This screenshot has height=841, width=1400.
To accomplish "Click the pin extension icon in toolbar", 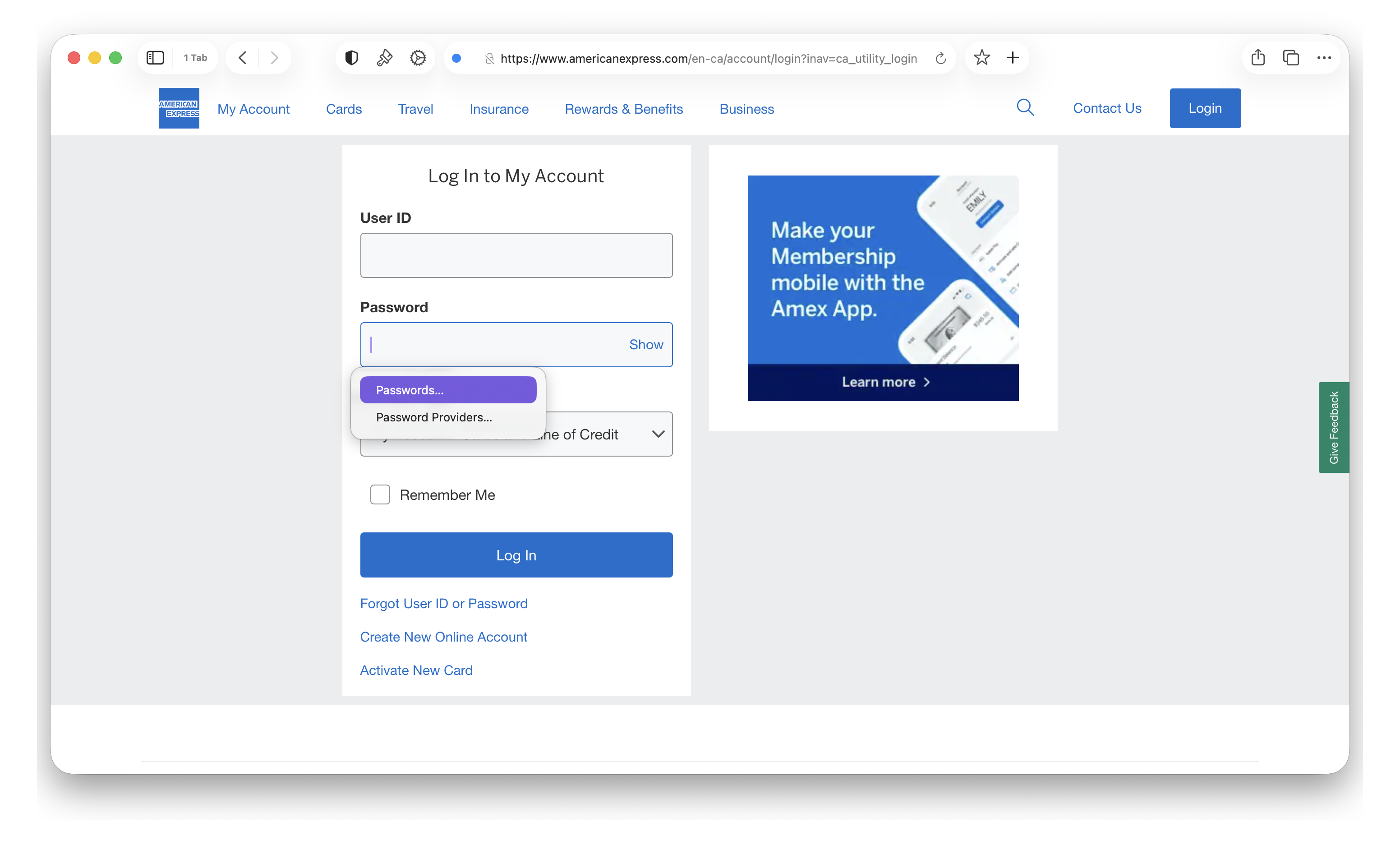I will click(385, 58).
